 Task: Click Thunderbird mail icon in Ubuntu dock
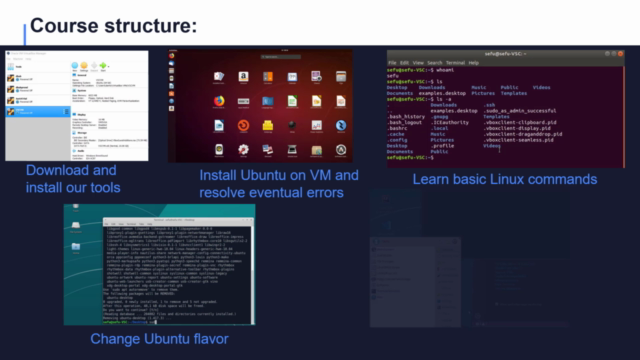click(172, 63)
